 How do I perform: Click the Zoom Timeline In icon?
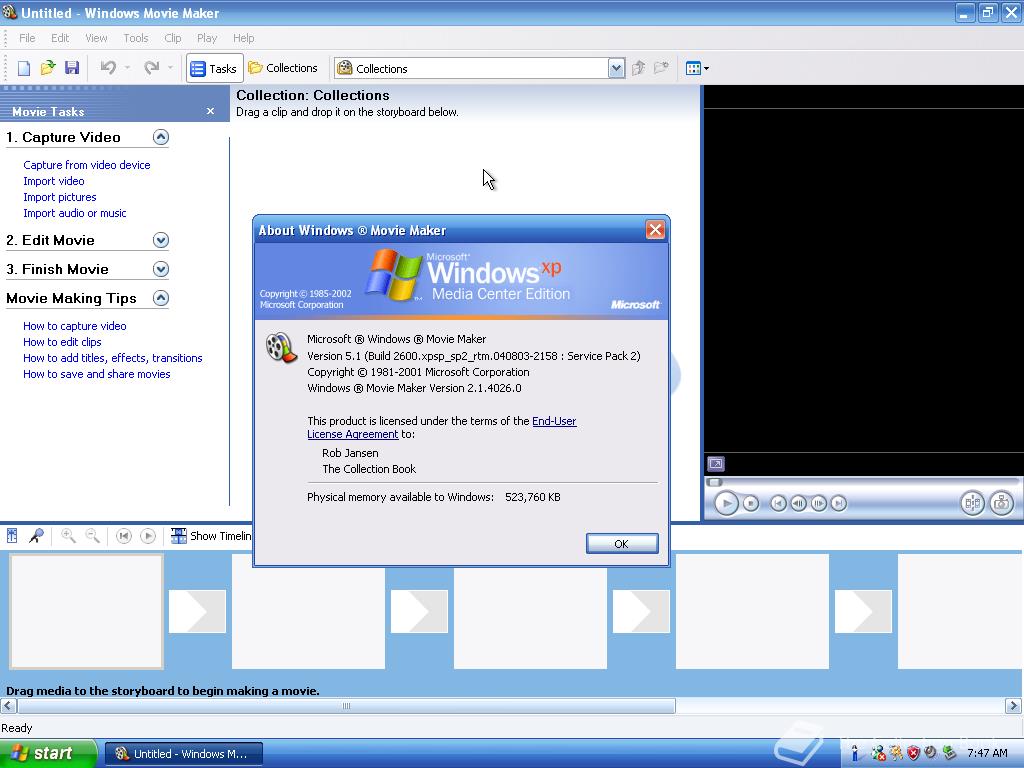(68, 536)
